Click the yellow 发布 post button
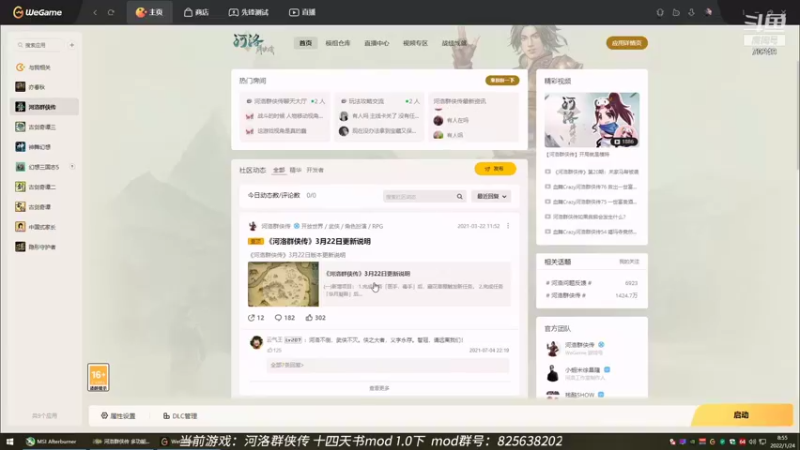The height and width of the screenshot is (450, 800). pos(495,169)
